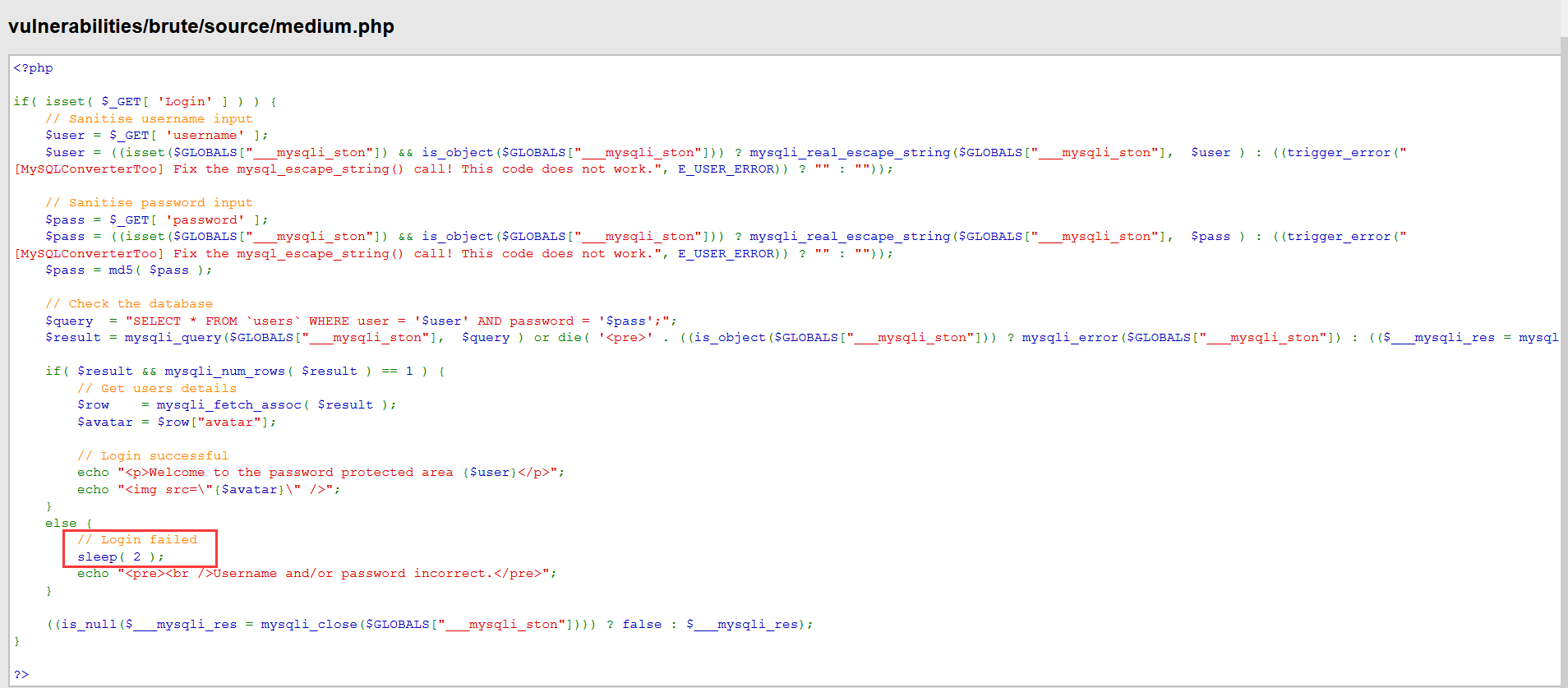The height and width of the screenshot is (688, 1568).
Task: Click the line $pass = $_GET[ 'password' ];
Action: pyautogui.click(x=156, y=220)
